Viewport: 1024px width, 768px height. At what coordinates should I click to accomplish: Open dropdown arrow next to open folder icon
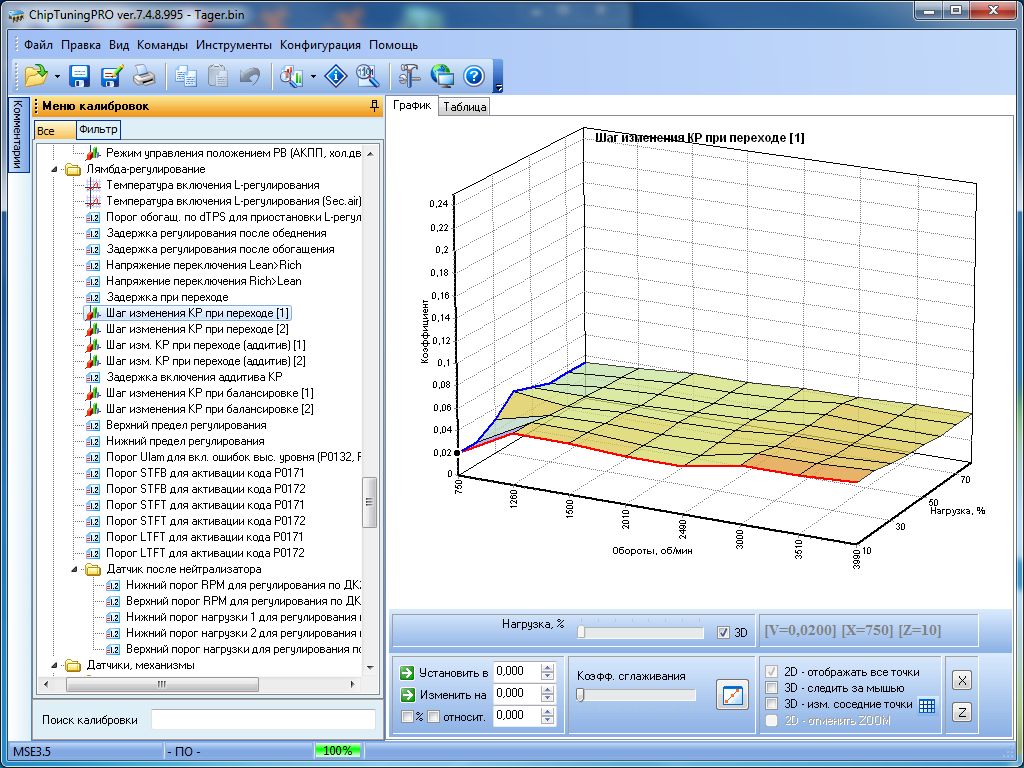(x=57, y=76)
